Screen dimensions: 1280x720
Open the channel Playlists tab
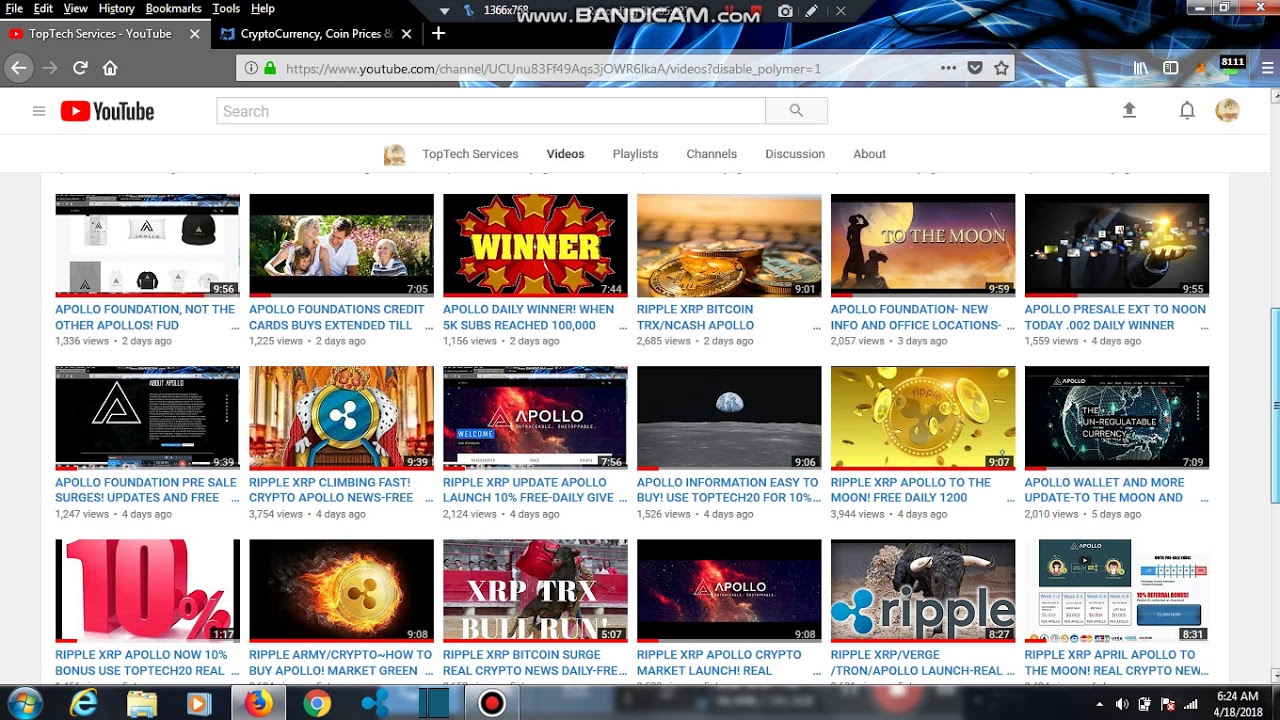pyautogui.click(x=635, y=154)
